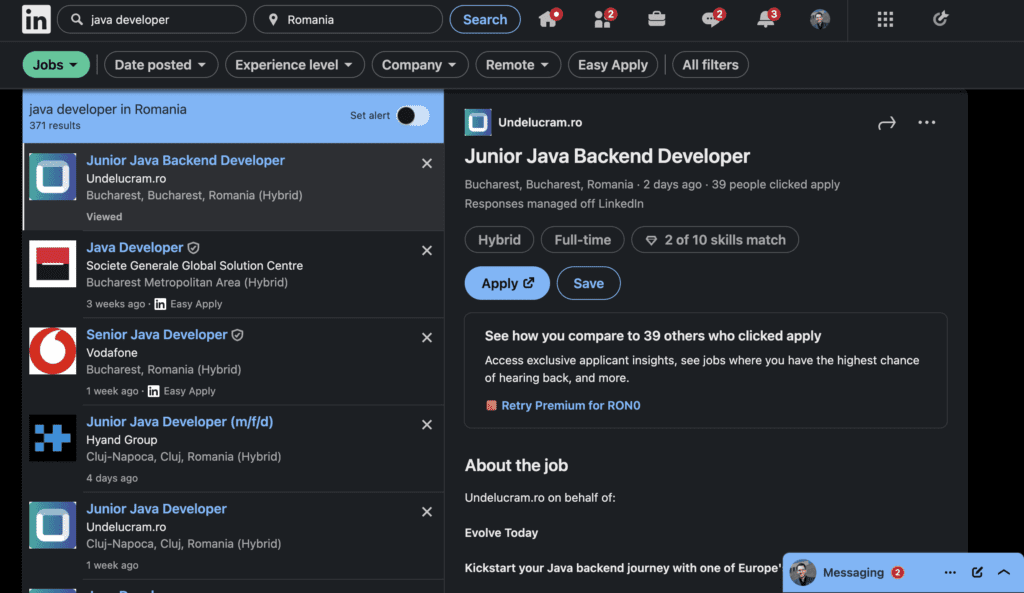
Task: Open the apps grid icon
Action: (x=885, y=20)
